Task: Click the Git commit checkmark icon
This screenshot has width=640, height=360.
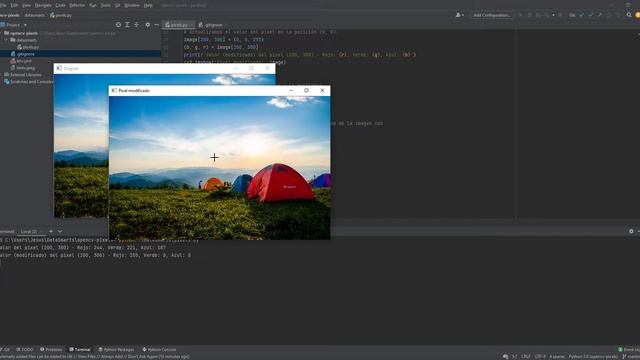Action: point(590,15)
